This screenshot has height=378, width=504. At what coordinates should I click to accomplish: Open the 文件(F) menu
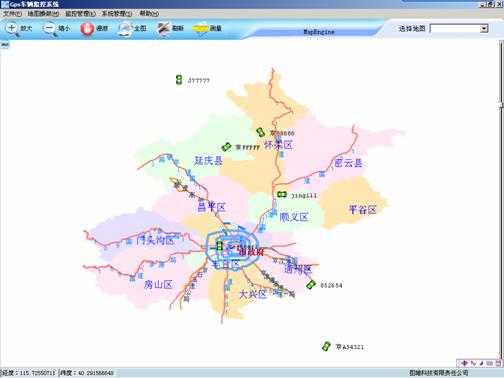pyautogui.click(x=12, y=14)
